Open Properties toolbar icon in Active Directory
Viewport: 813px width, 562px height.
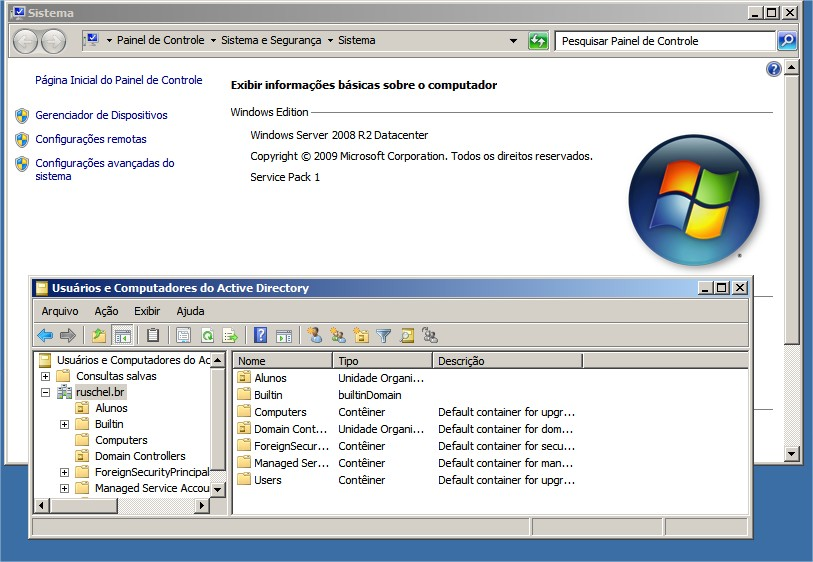pyautogui.click(x=184, y=336)
